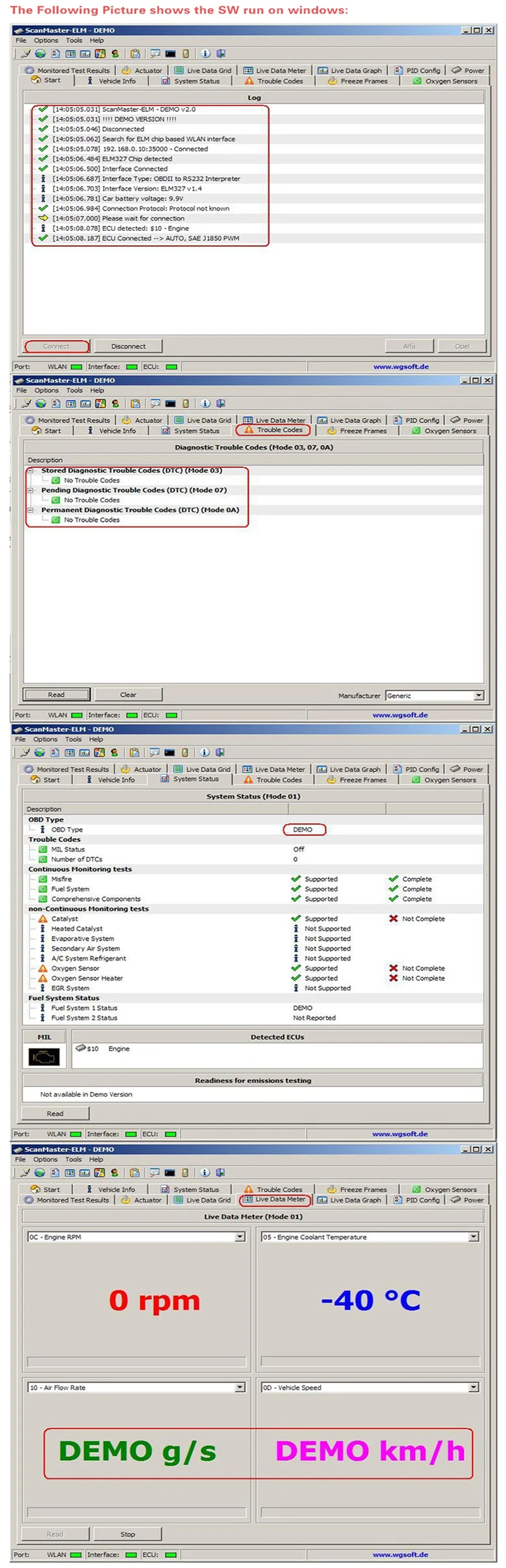Click the progress bar under the rpm reading

[137, 1362]
